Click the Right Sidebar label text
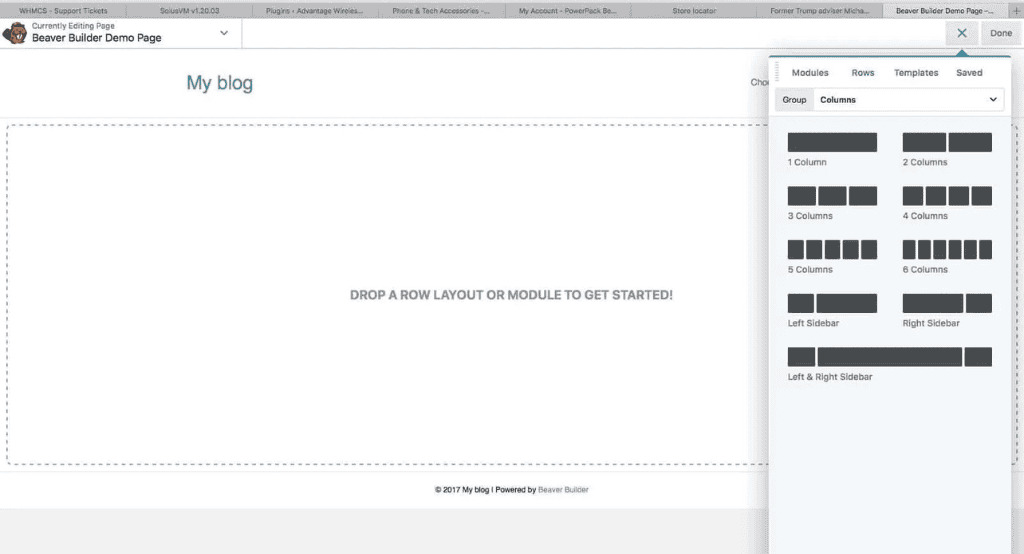This screenshot has height=554, width=1024. tap(931, 323)
